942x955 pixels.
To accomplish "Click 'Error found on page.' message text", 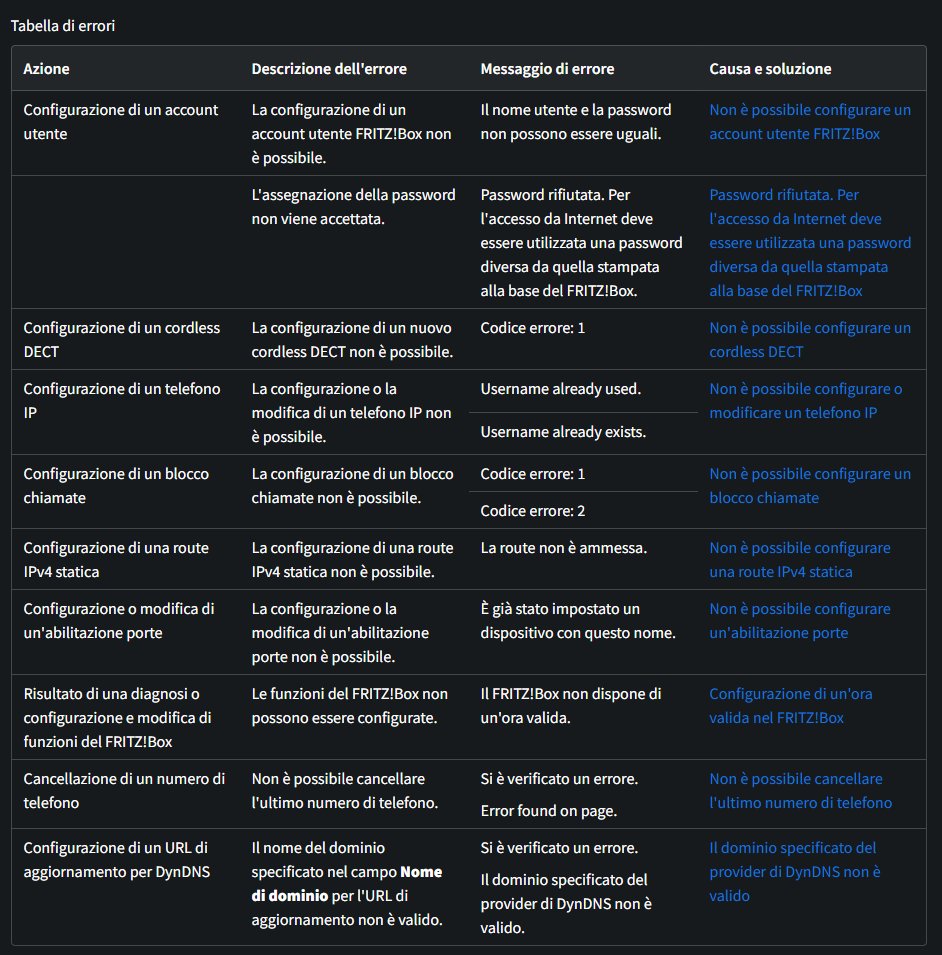I will [x=548, y=811].
